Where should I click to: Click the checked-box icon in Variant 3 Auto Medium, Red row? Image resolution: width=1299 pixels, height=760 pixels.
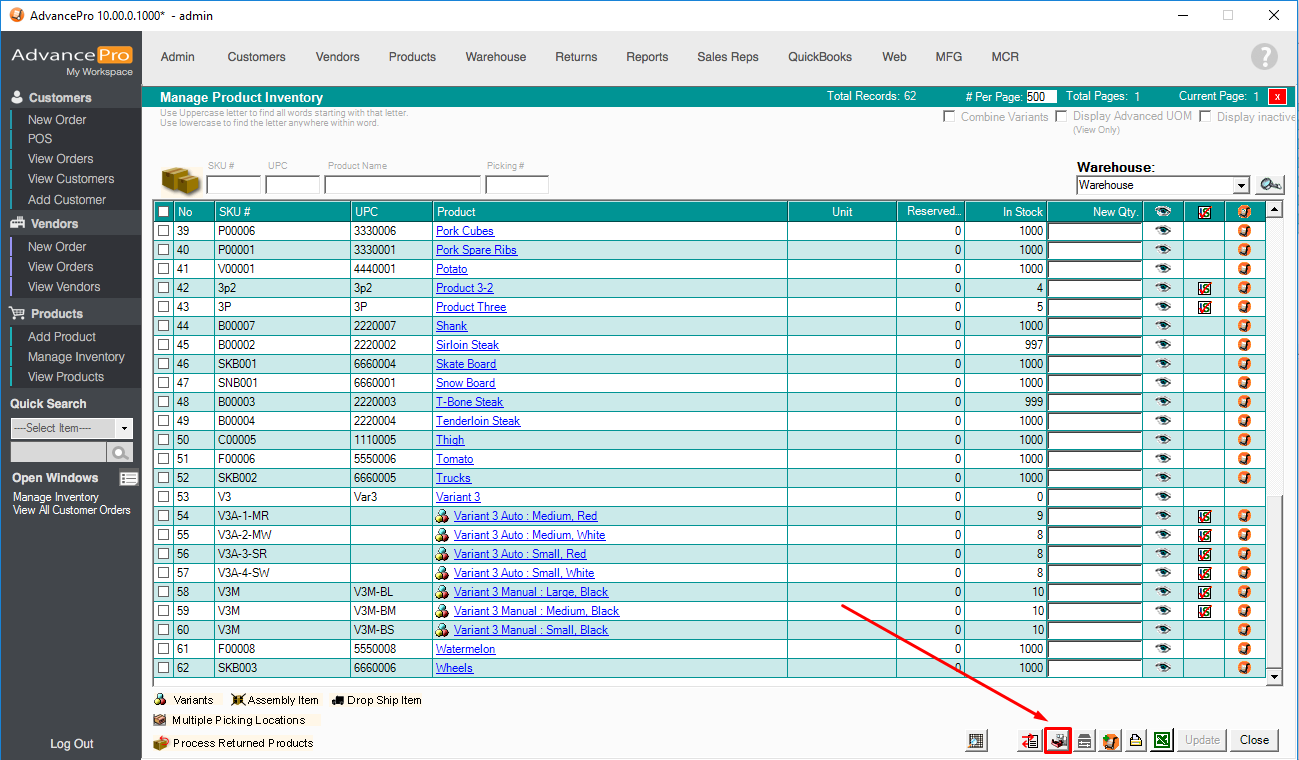(x=1204, y=516)
